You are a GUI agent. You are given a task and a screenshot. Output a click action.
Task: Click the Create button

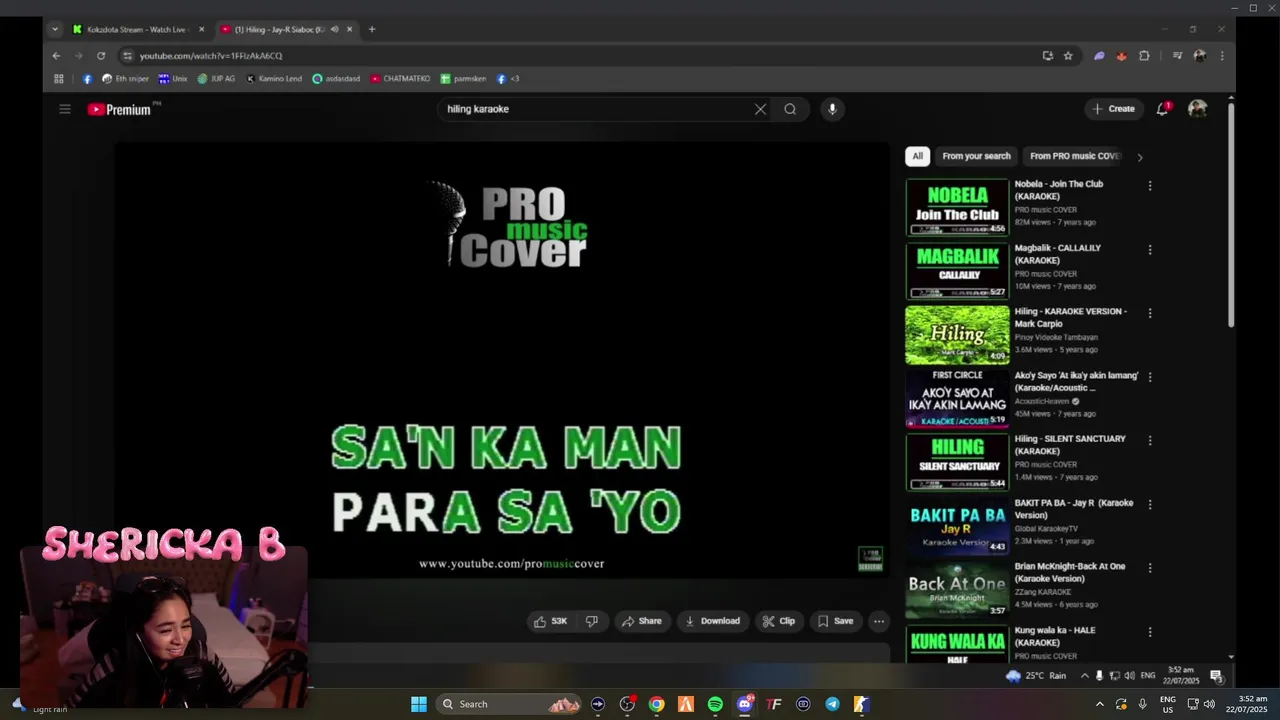1113,109
